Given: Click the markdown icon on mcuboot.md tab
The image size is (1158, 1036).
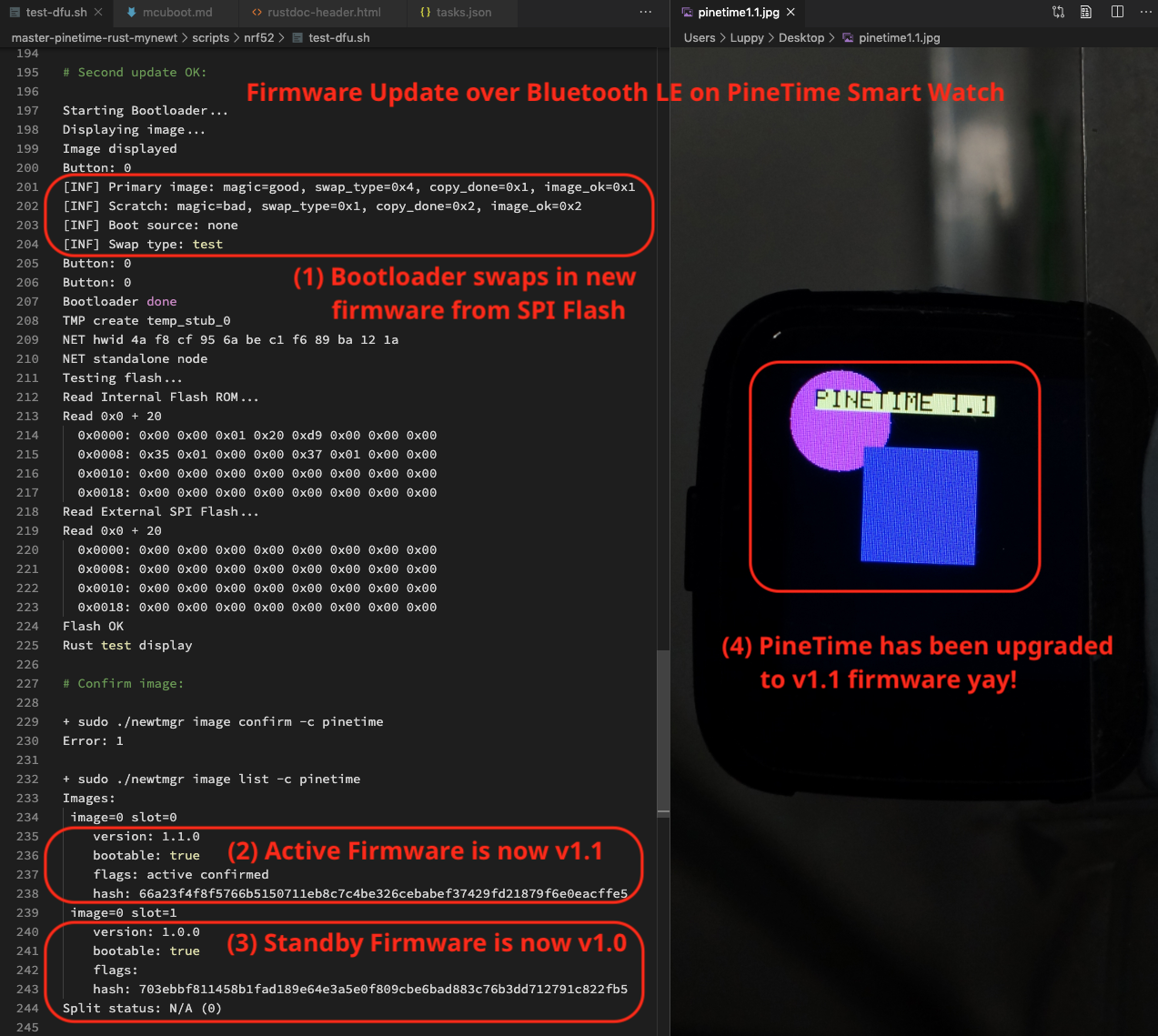Looking at the screenshot, I should point(132,12).
